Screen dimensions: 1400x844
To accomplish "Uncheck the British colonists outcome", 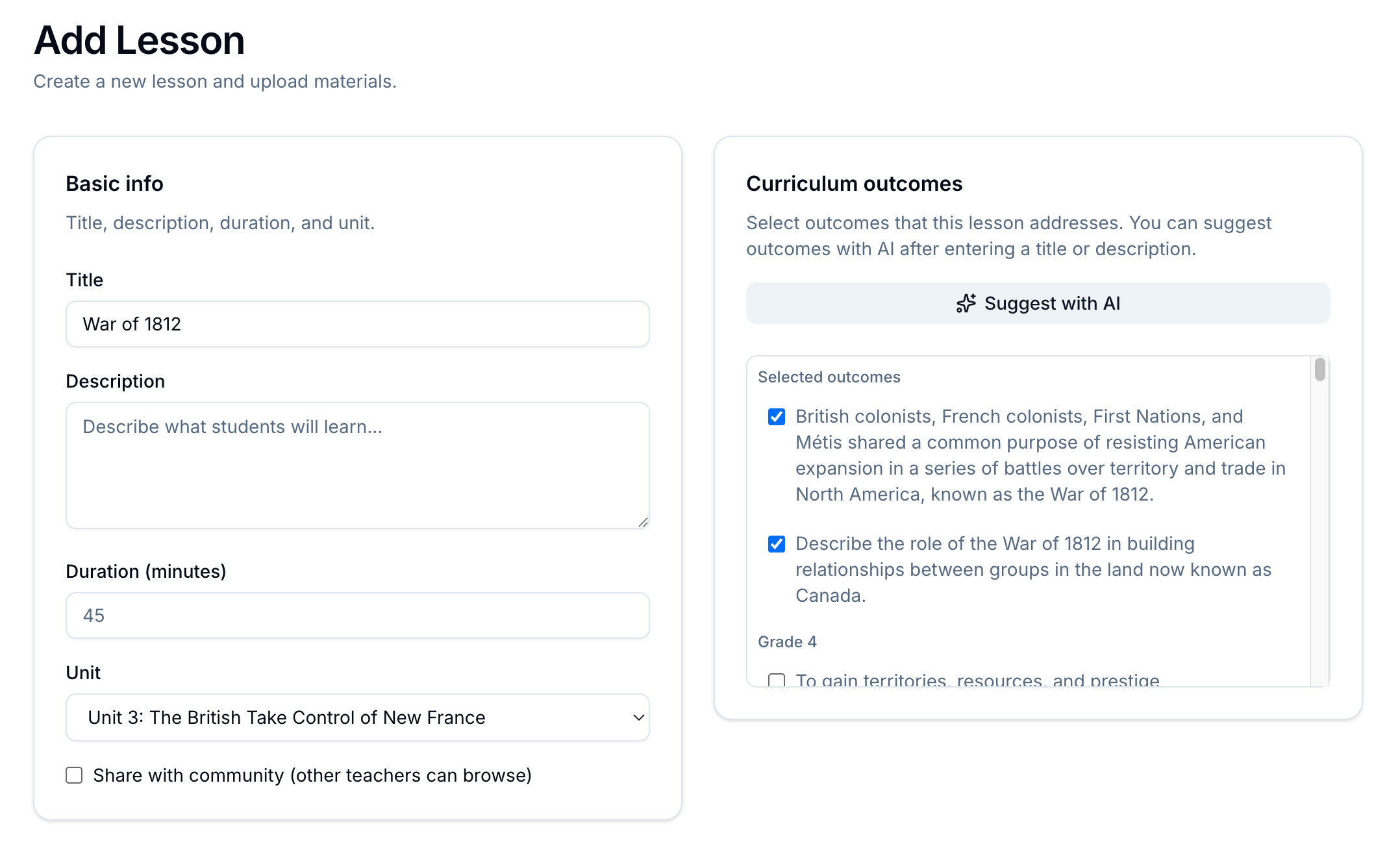I will [776, 416].
